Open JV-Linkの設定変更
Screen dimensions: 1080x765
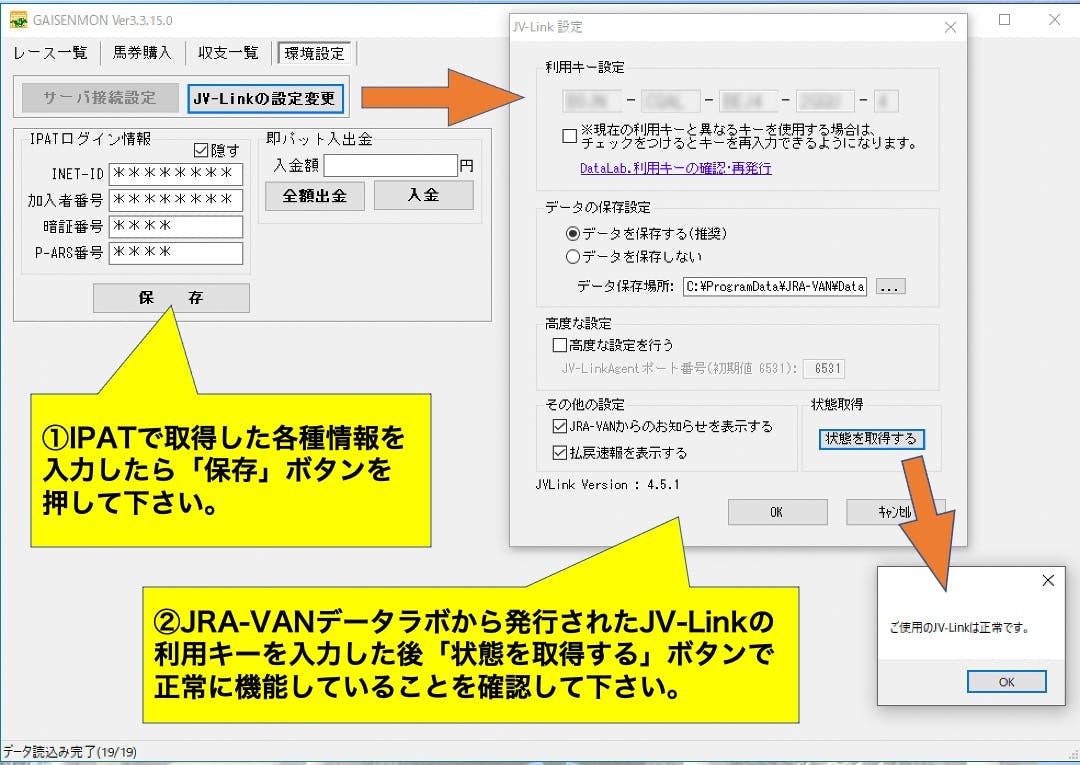point(265,98)
